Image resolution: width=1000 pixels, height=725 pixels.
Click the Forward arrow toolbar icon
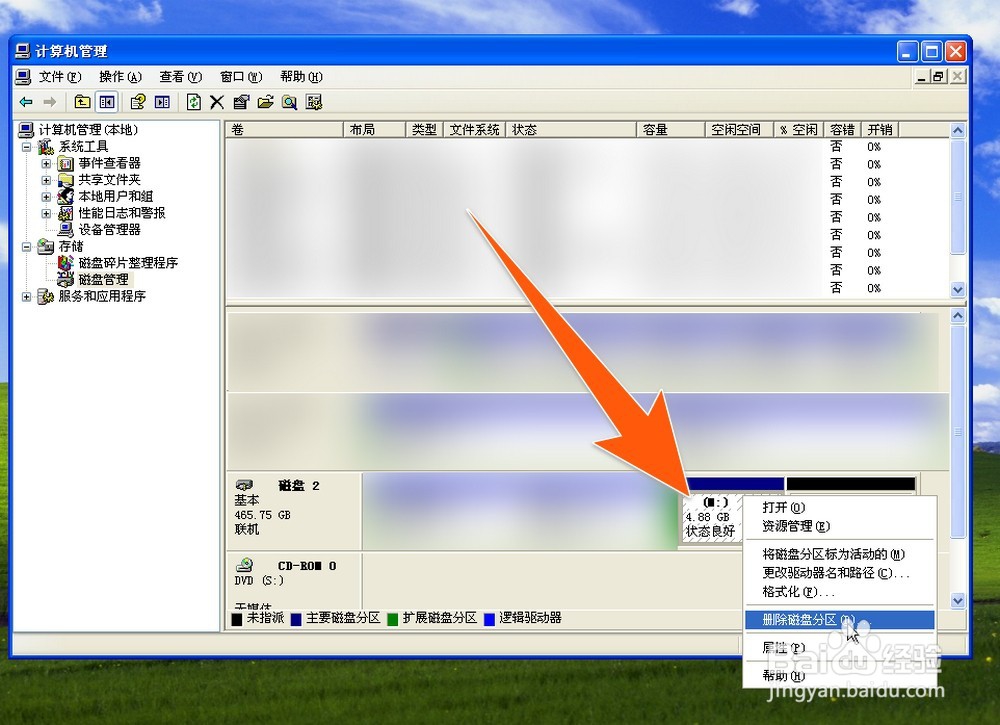[50, 102]
